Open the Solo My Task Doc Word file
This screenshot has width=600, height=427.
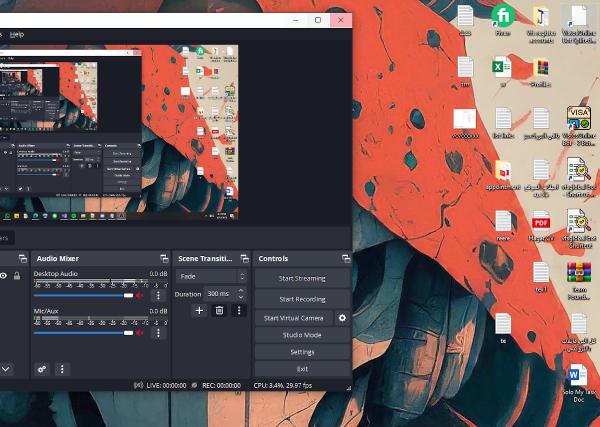[x=577, y=383]
